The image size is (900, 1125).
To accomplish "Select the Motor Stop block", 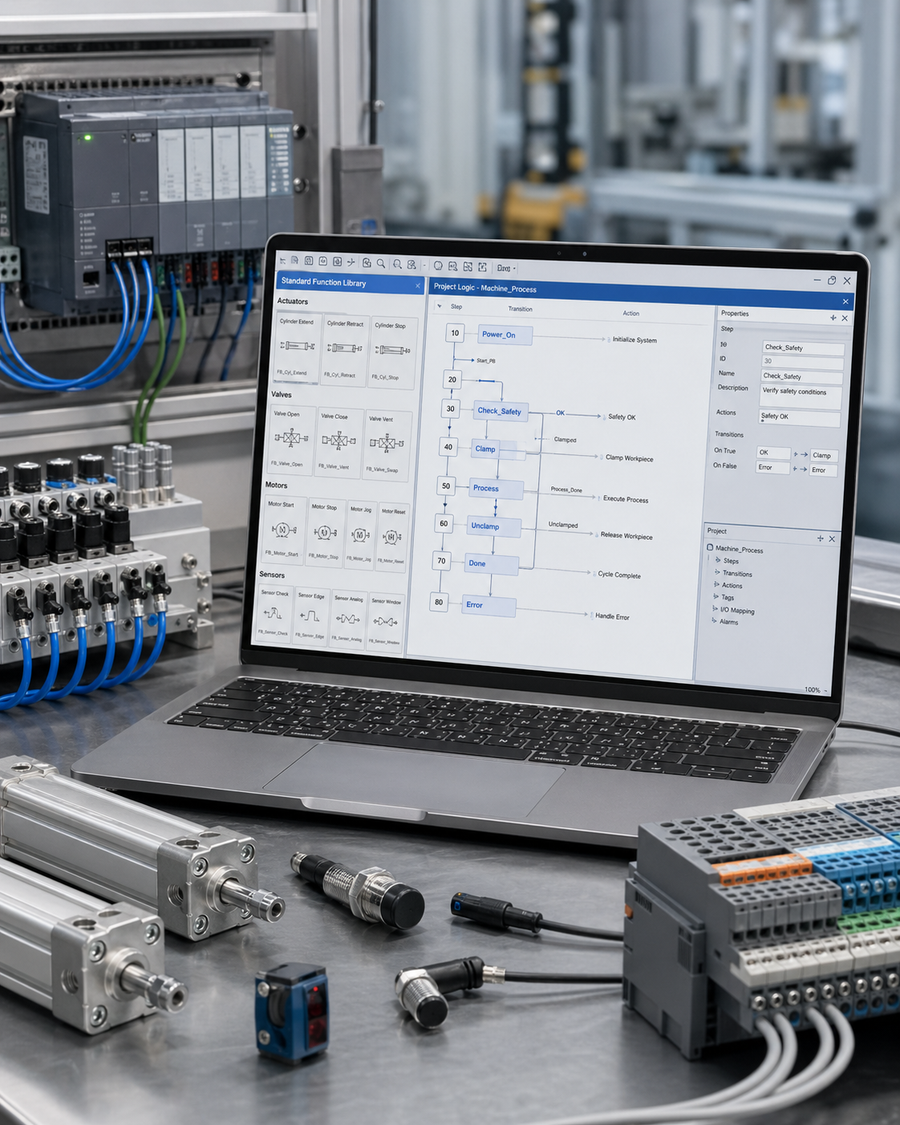I will click(325, 532).
